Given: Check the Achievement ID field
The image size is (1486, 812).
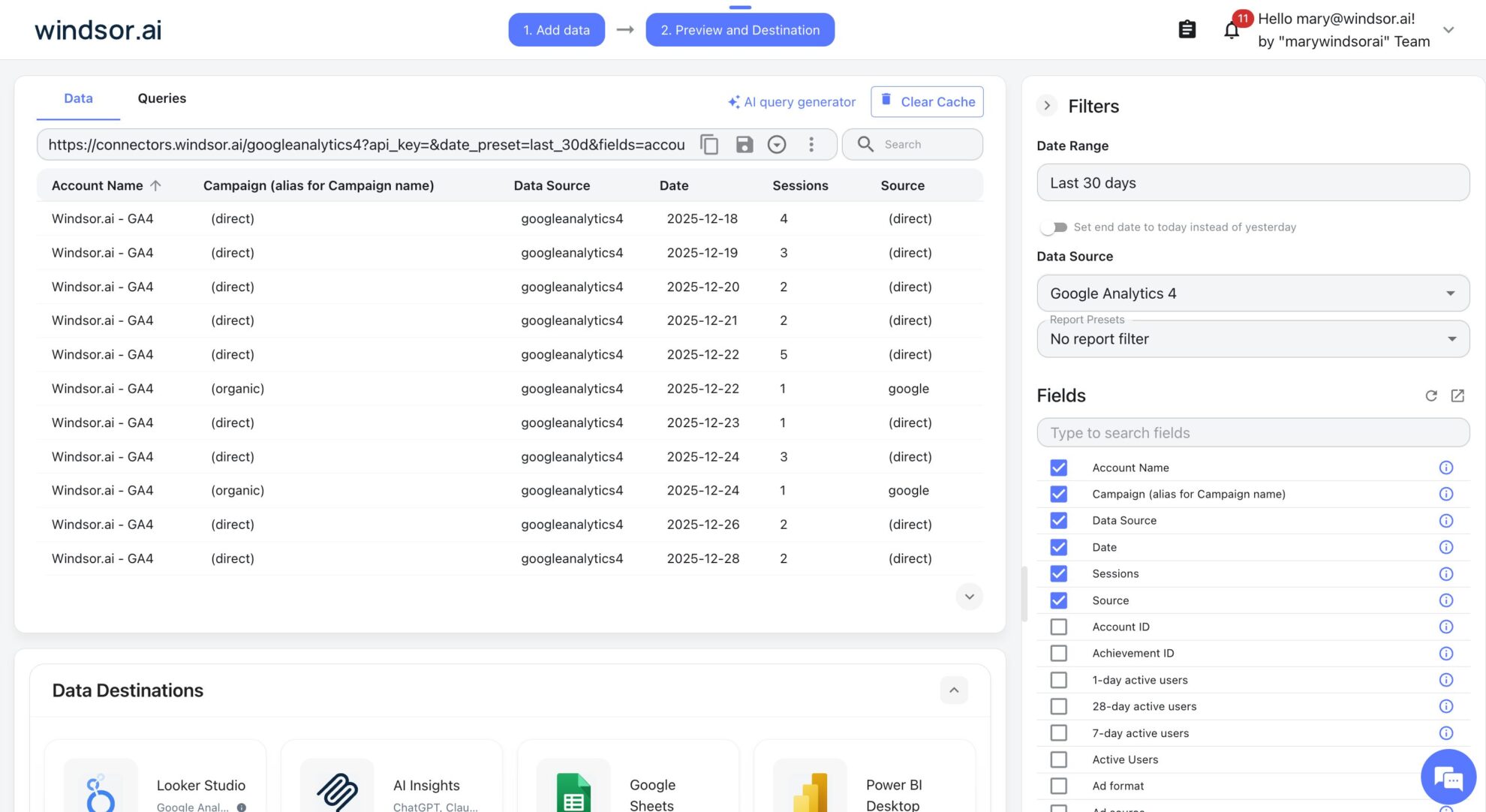Looking at the screenshot, I should pos(1058,654).
